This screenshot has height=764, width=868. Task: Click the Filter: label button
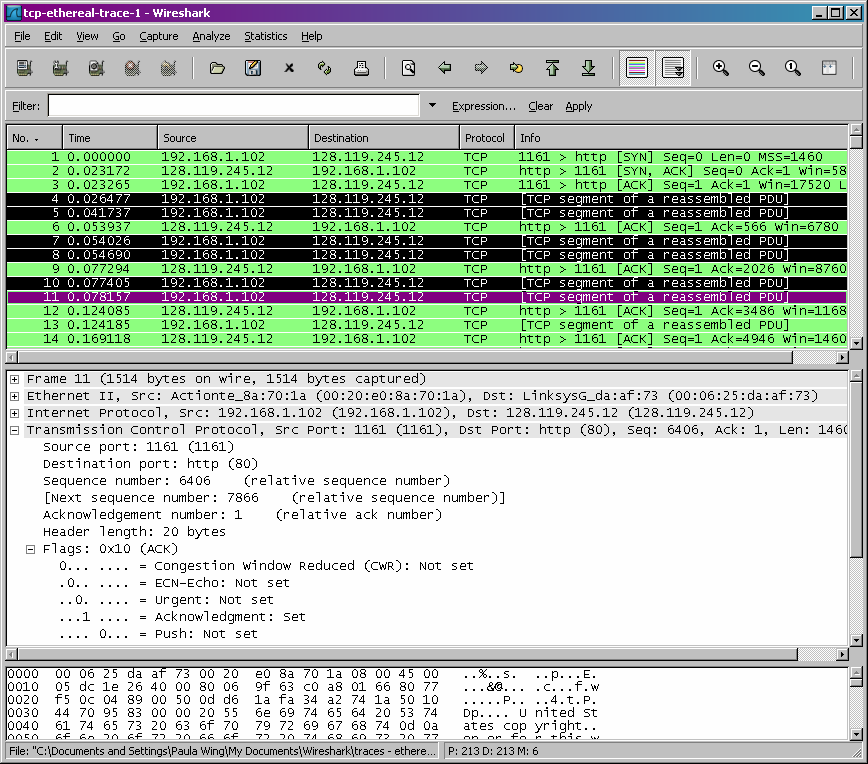[x=26, y=106]
